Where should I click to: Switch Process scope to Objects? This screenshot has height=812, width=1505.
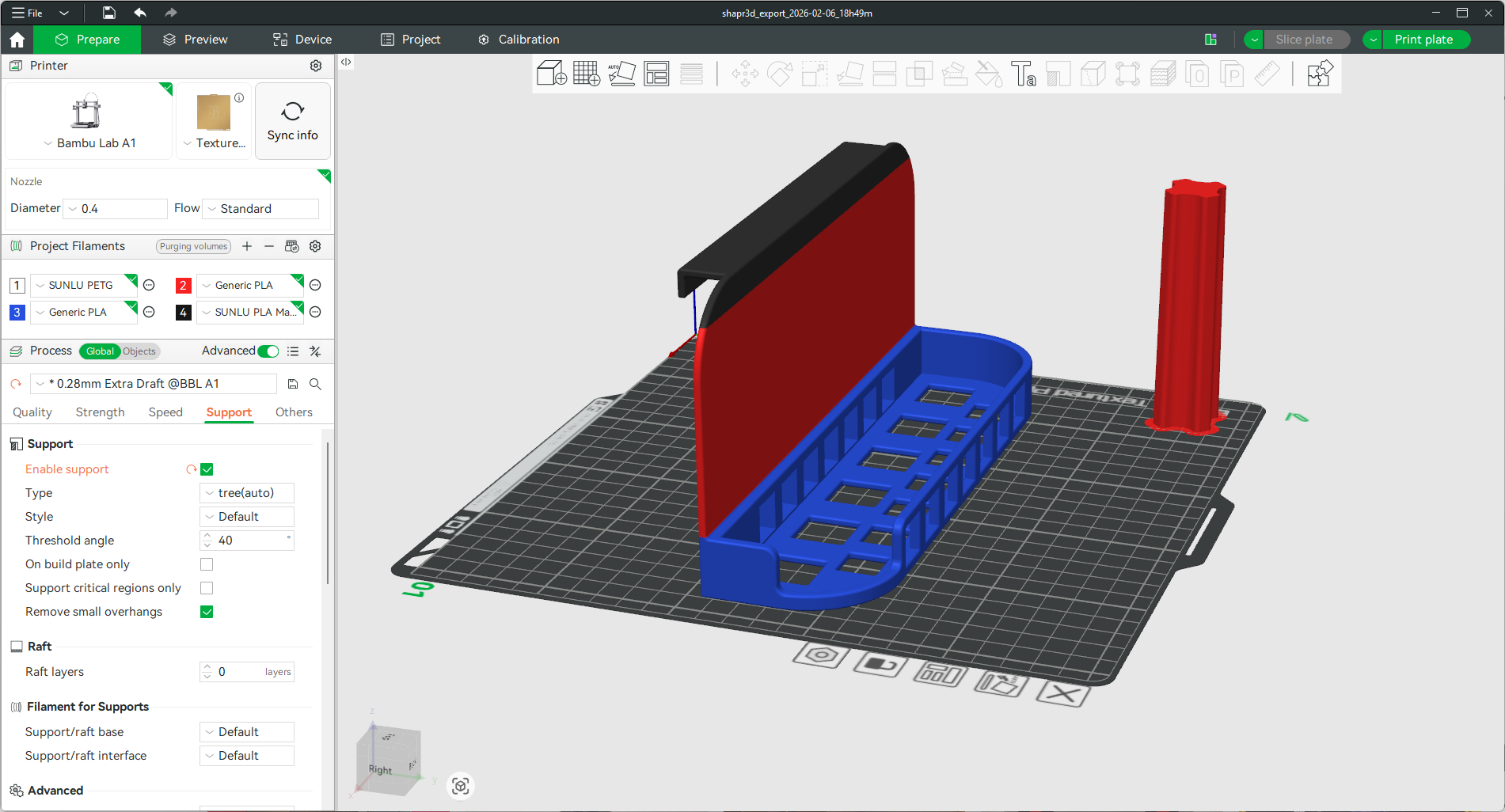tap(139, 351)
